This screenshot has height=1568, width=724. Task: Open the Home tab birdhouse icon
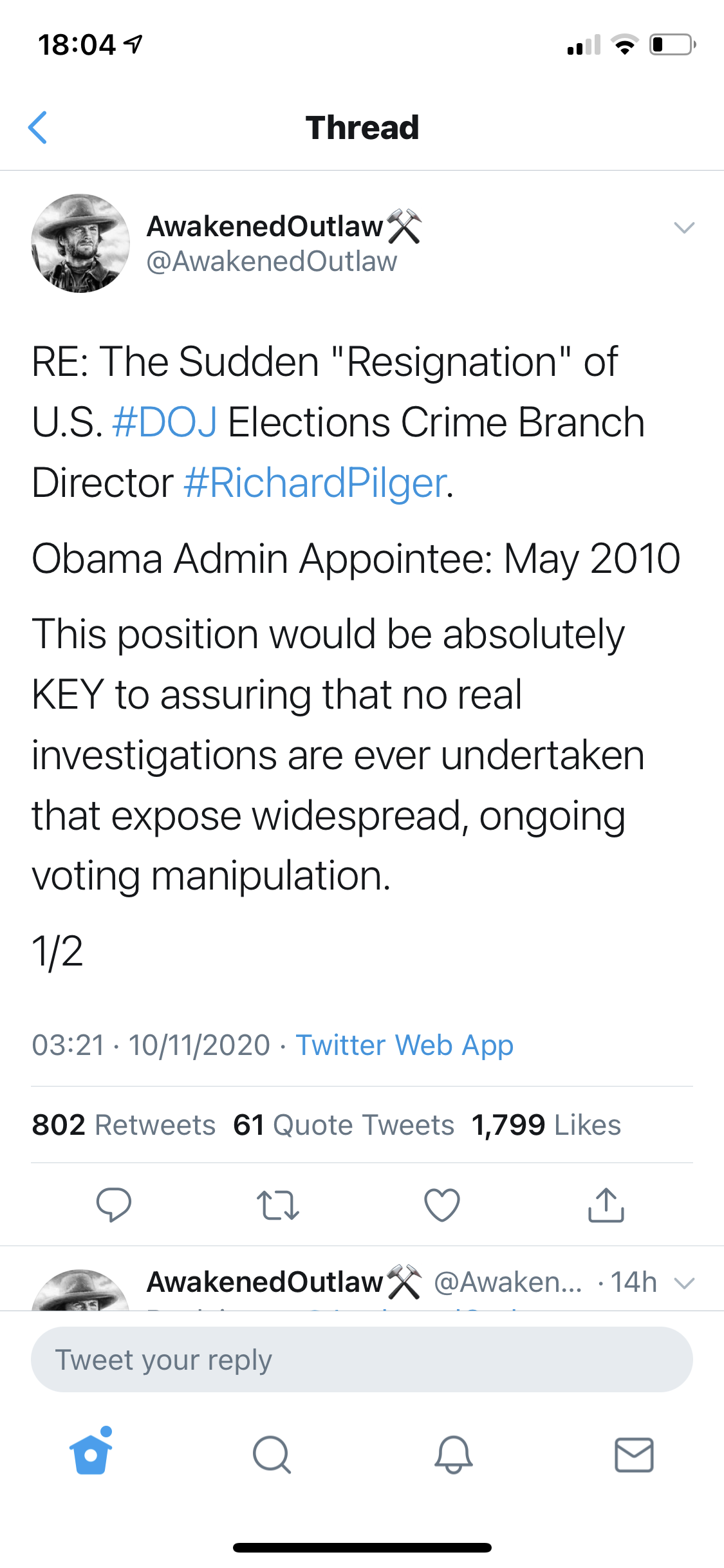pos(91,1453)
